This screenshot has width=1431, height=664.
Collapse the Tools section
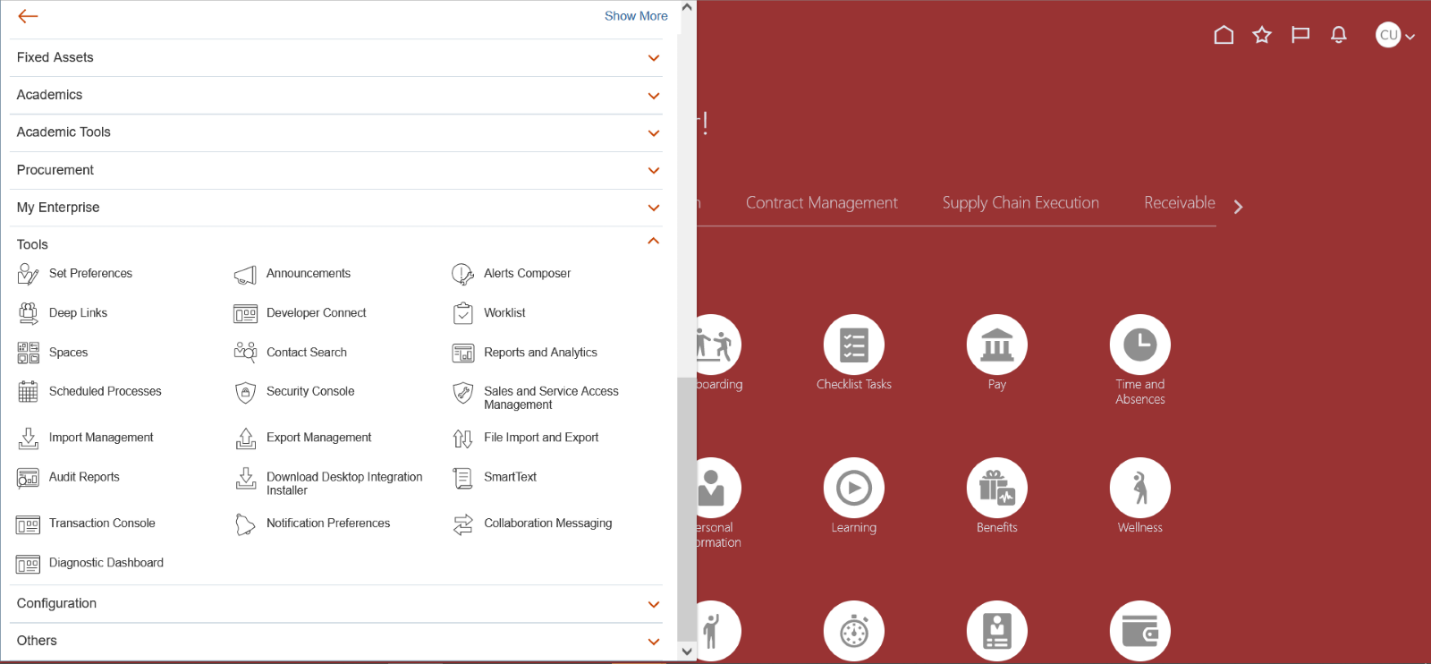tap(653, 242)
